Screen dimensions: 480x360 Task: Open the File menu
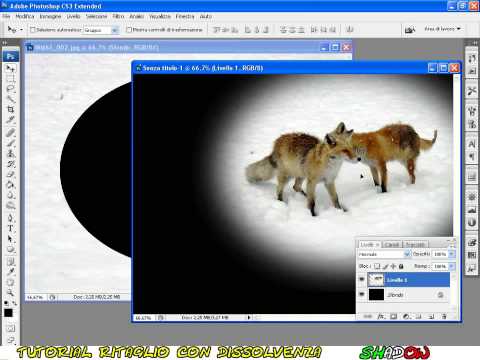(x=6, y=16)
